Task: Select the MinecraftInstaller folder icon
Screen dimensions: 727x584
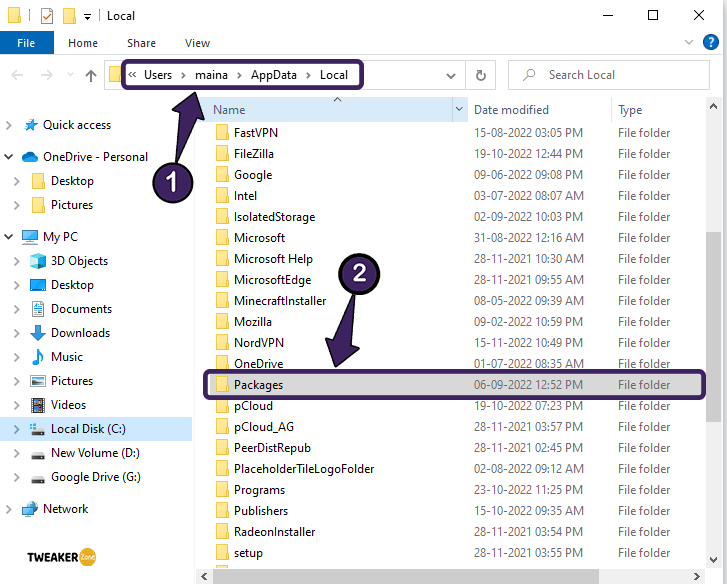Action: 222,301
